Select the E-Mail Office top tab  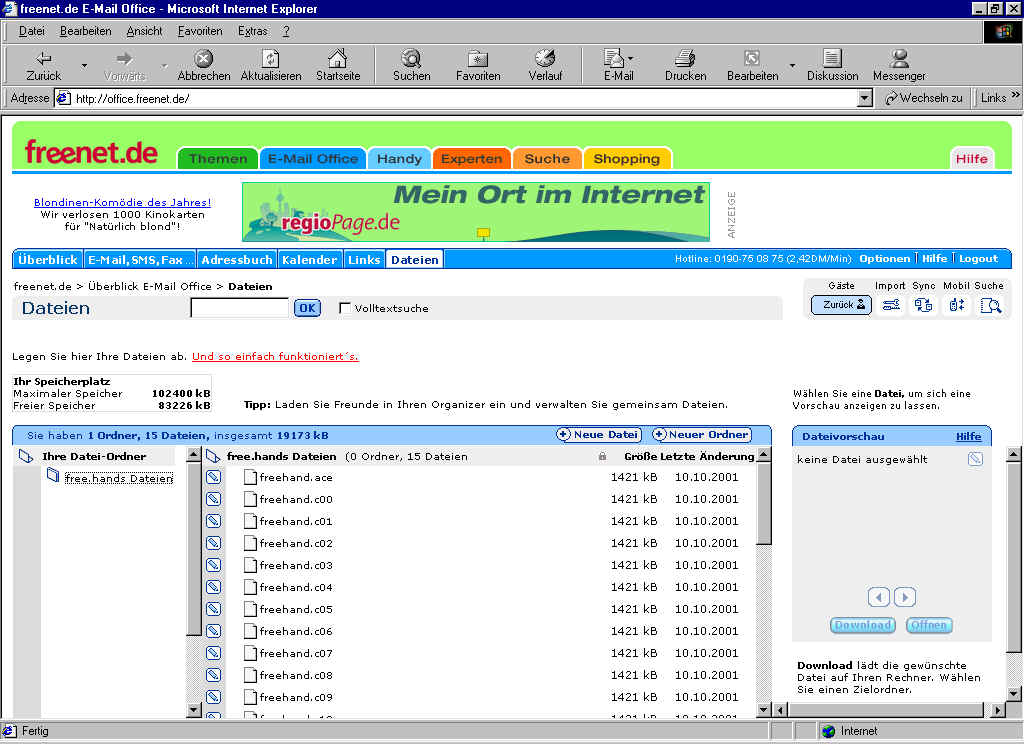(x=313, y=159)
